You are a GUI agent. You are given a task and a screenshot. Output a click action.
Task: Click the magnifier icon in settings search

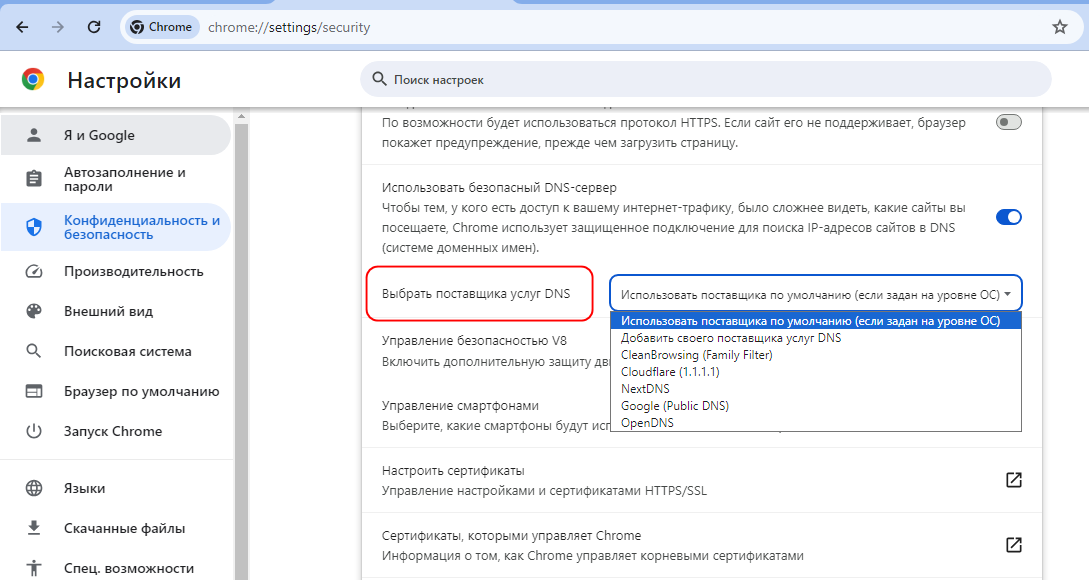click(x=379, y=79)
